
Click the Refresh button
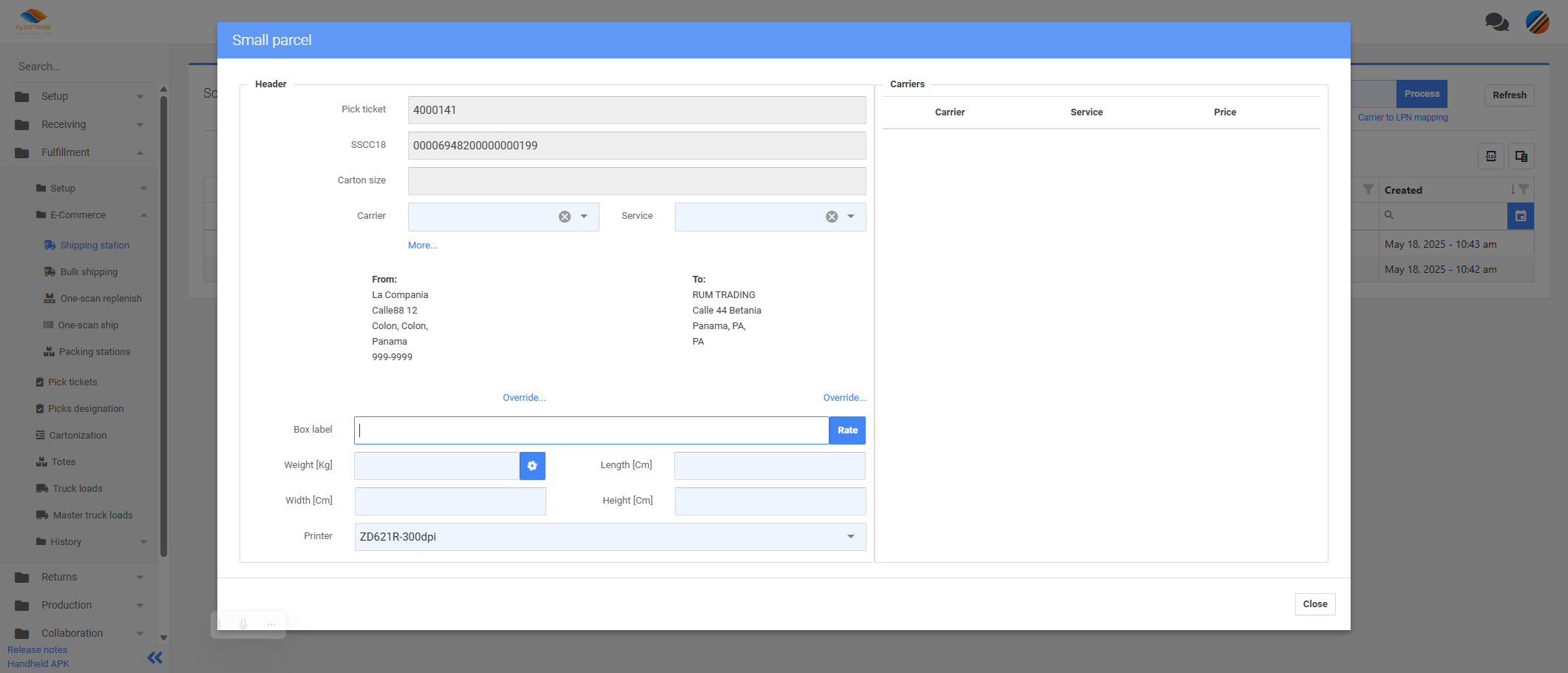[1509, 95]
